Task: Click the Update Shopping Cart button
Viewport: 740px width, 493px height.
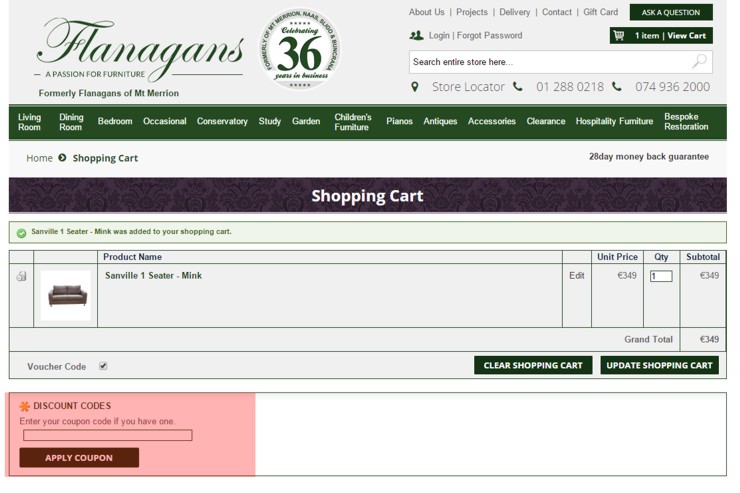Action: [659, 365]
